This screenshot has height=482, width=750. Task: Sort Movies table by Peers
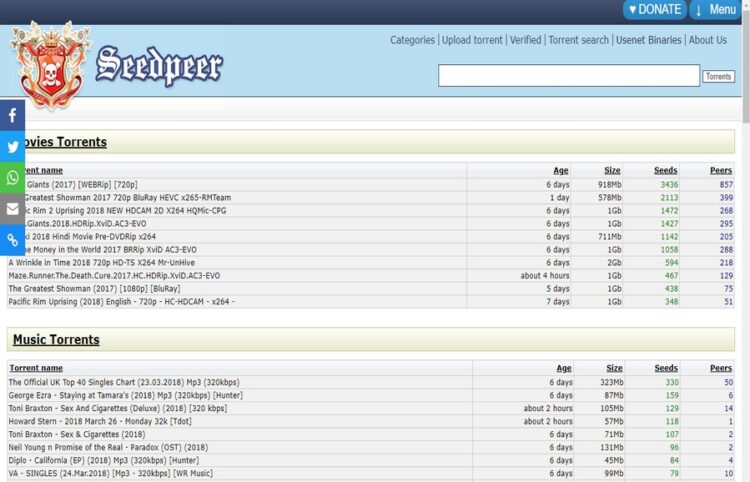721,170
